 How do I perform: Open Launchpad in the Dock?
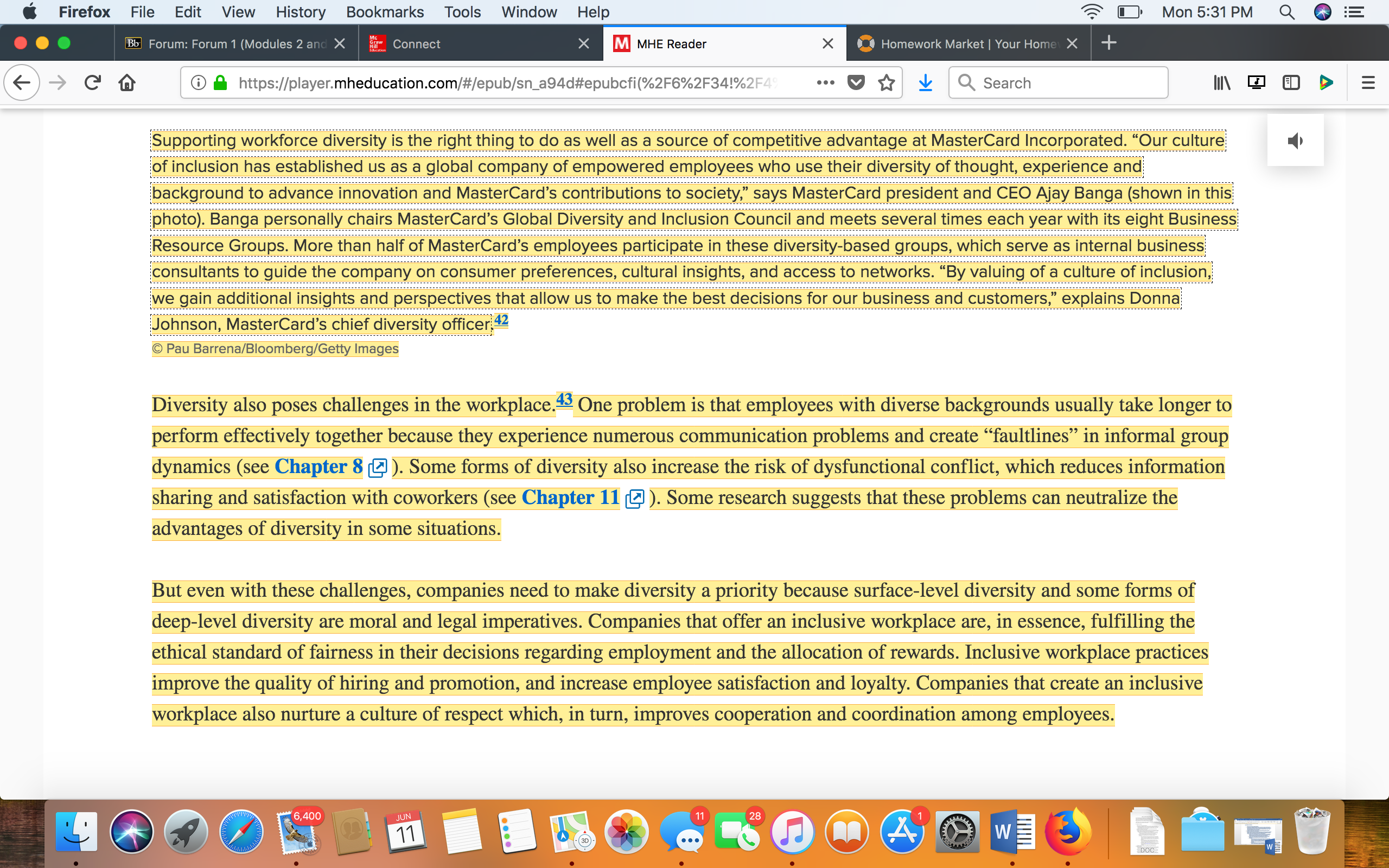click(x=186, y=831)
